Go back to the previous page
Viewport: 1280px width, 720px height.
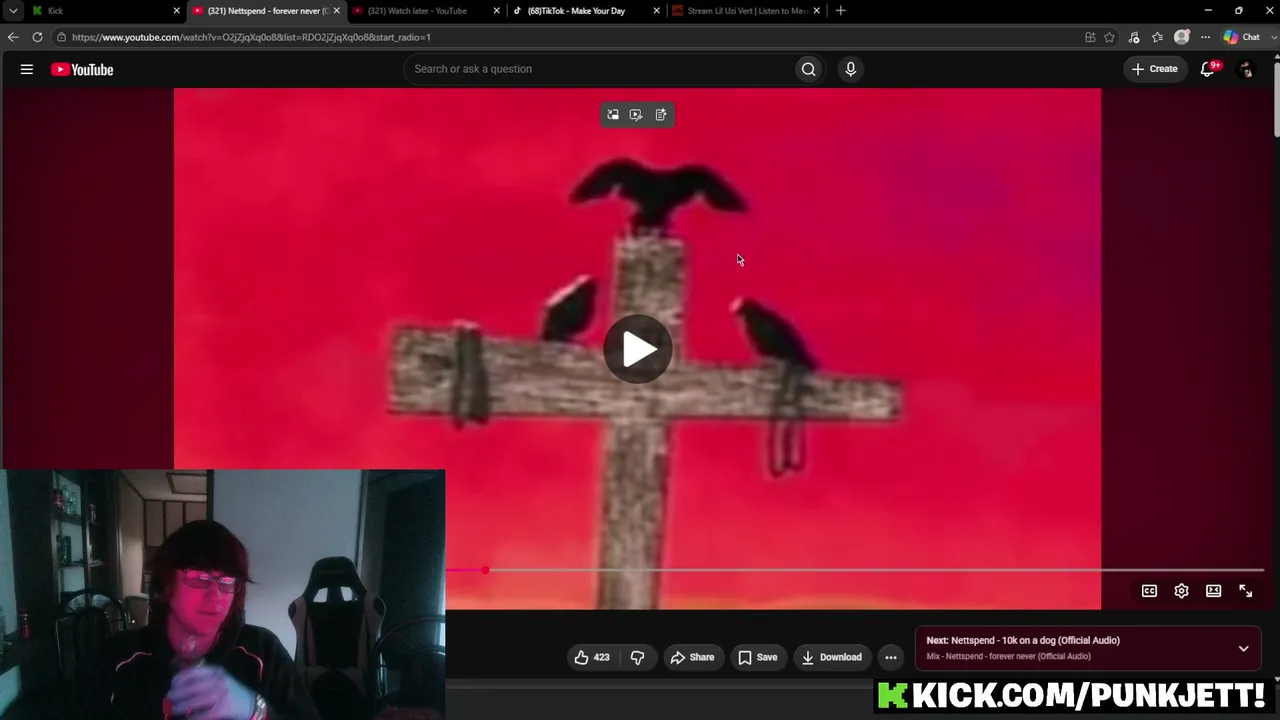(x=13, y=37)
